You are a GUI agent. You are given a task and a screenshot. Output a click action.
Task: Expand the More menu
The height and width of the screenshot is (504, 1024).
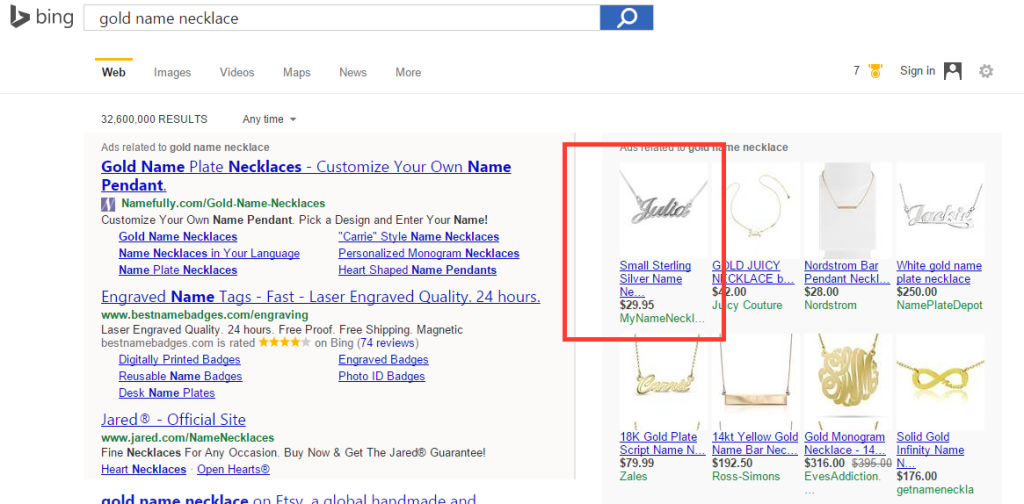tap(408, 72)
